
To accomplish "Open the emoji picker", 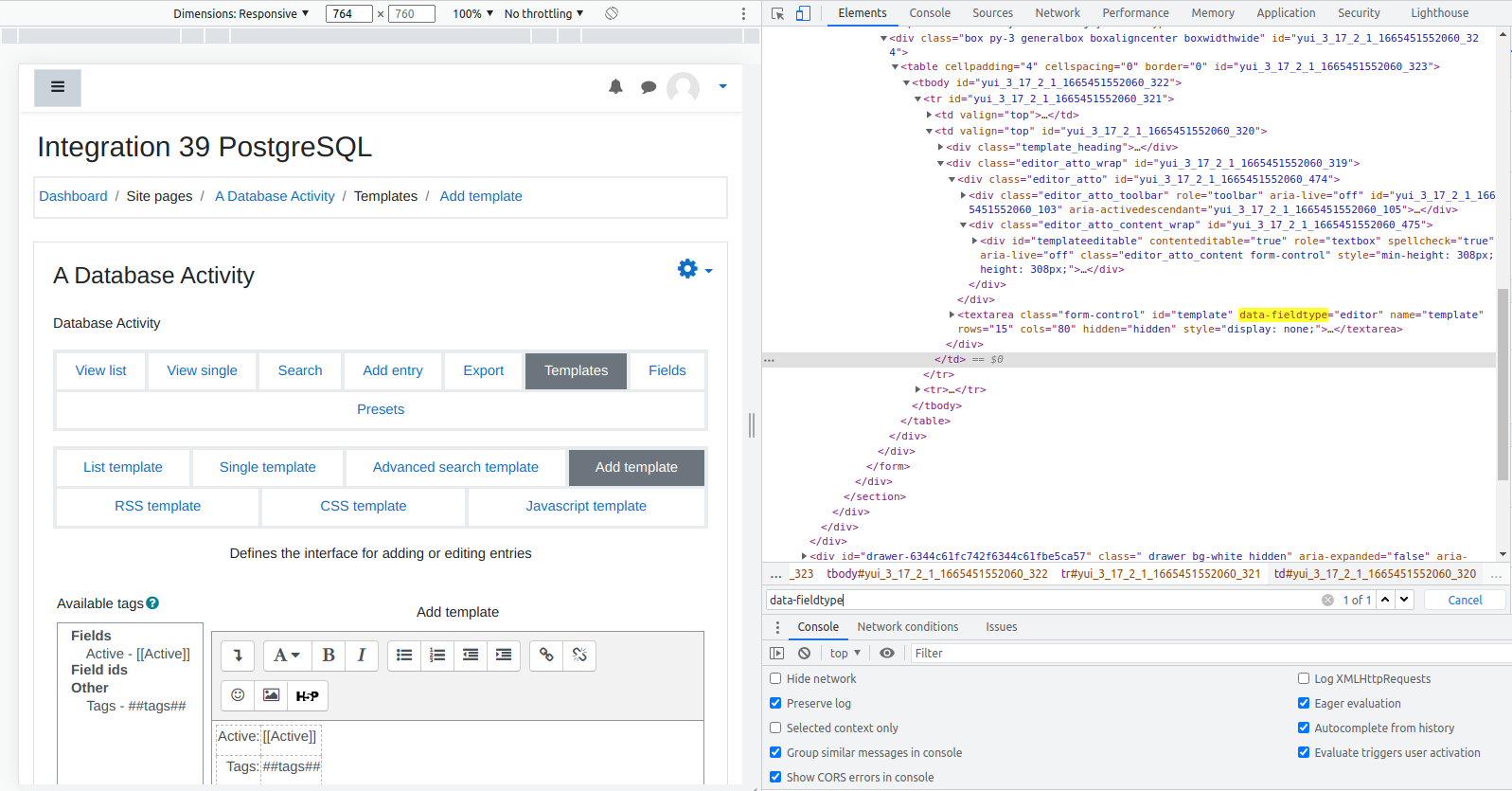I will coord(238,695).
